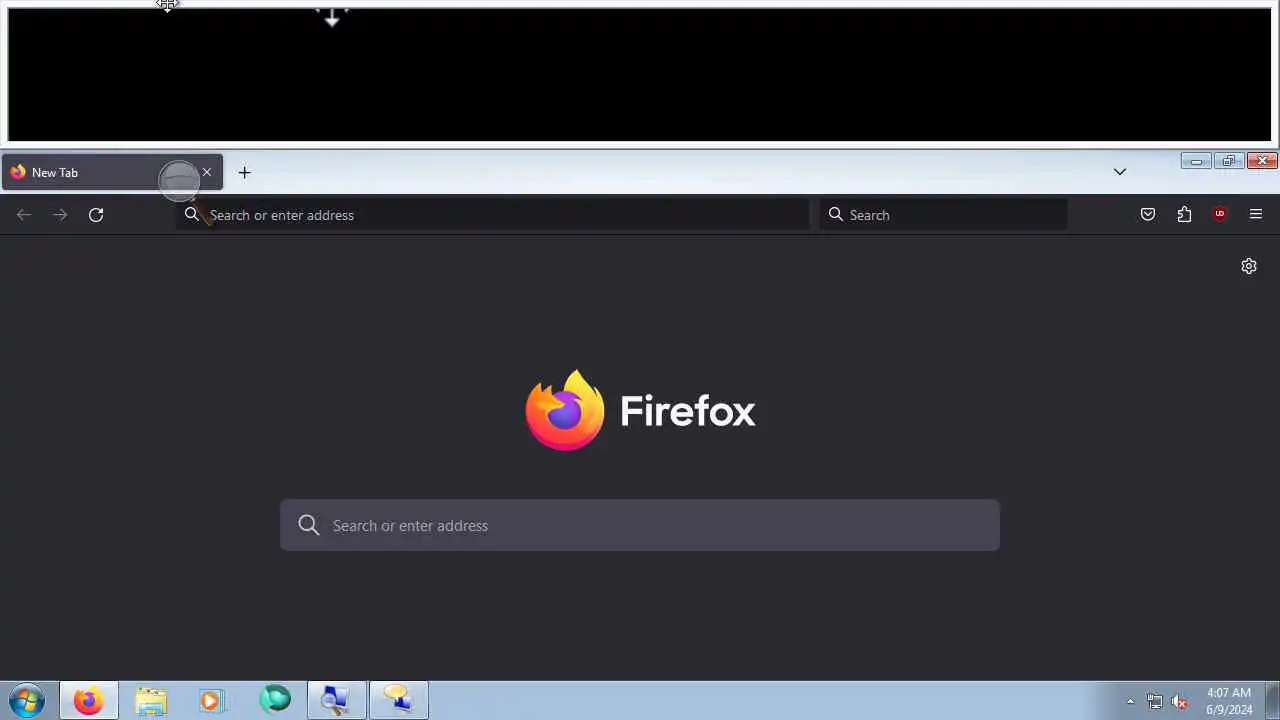Open the Windows Start menu
Viewport: 1280px width, 720px height.
(27, 700)
